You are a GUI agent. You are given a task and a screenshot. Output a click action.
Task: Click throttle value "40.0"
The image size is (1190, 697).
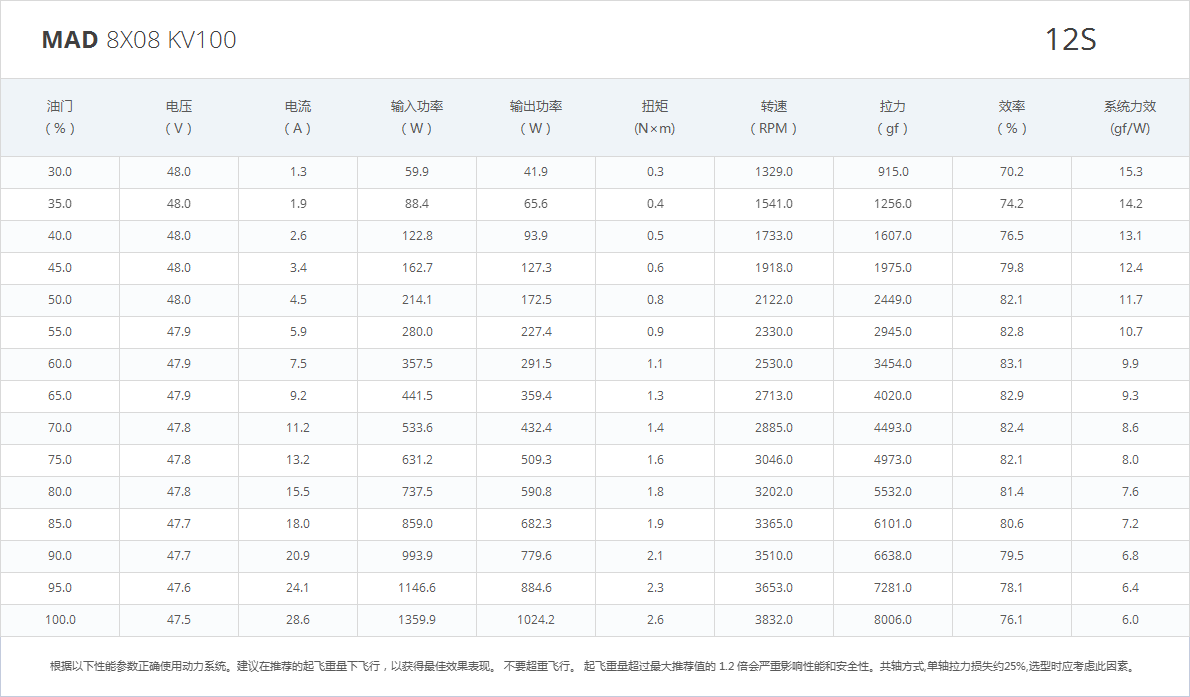click(x=60, y=235)
